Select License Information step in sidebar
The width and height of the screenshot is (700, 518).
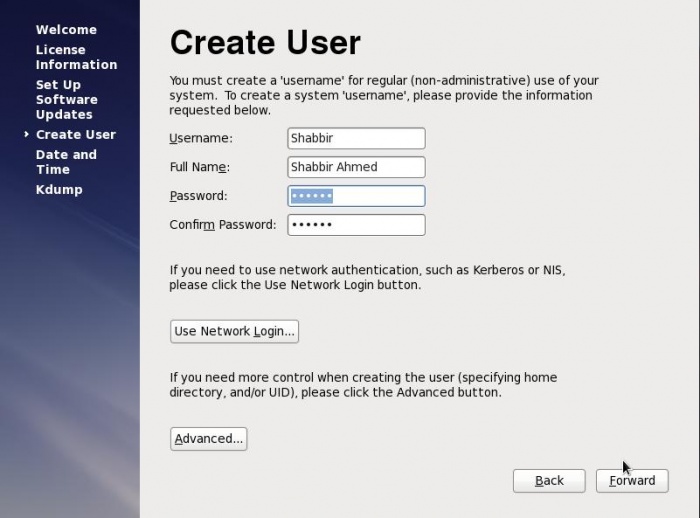tap(76, 57)
